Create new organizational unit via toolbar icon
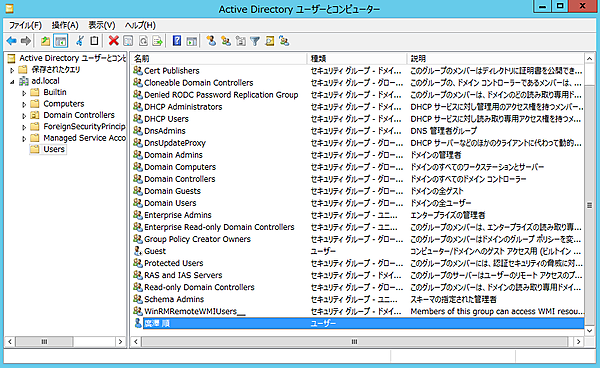 (241, 41)
